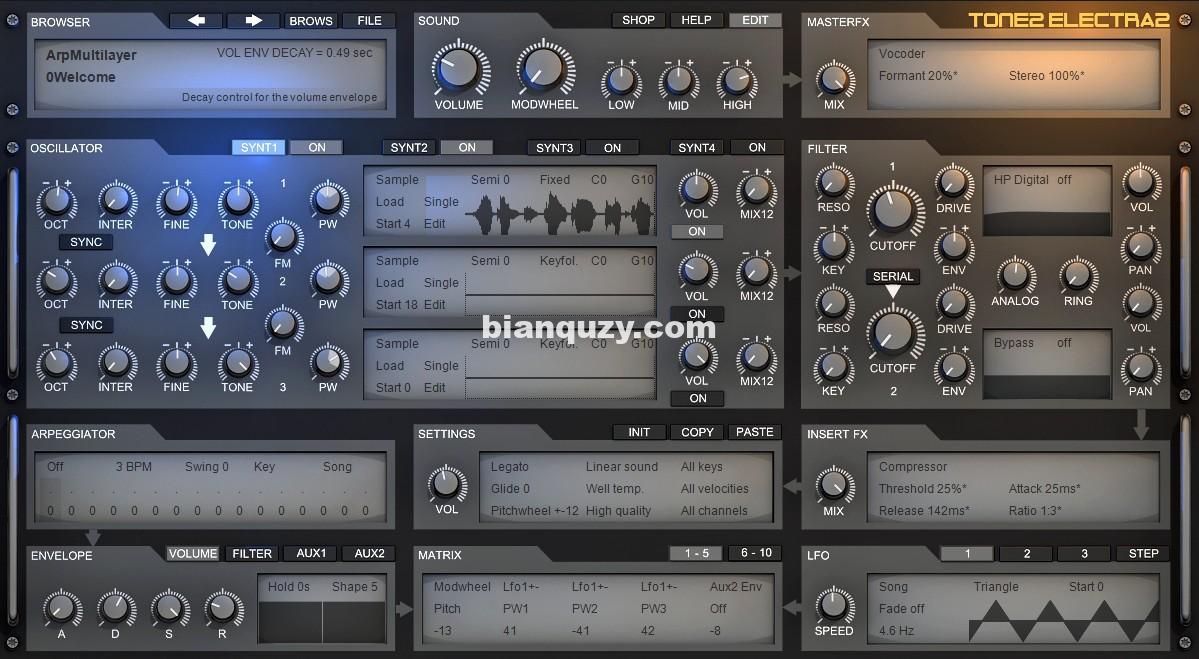Screen dimensions: 1199x659
Task: Show the FILTER envelope tab
Action: pyautogui.click(x=252, y=553)
